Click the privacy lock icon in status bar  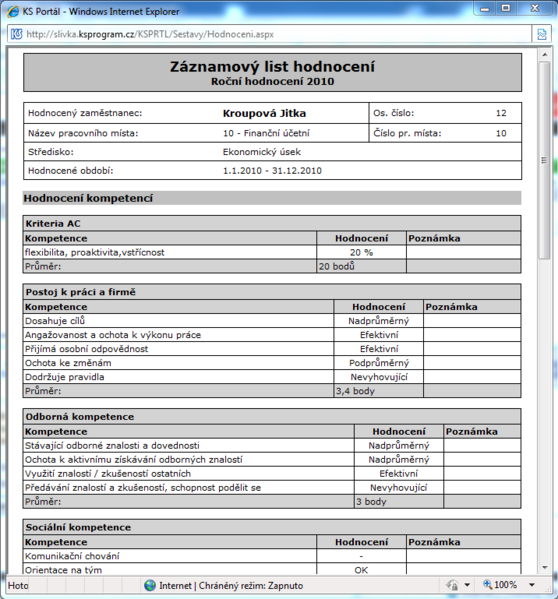(453, 585)
